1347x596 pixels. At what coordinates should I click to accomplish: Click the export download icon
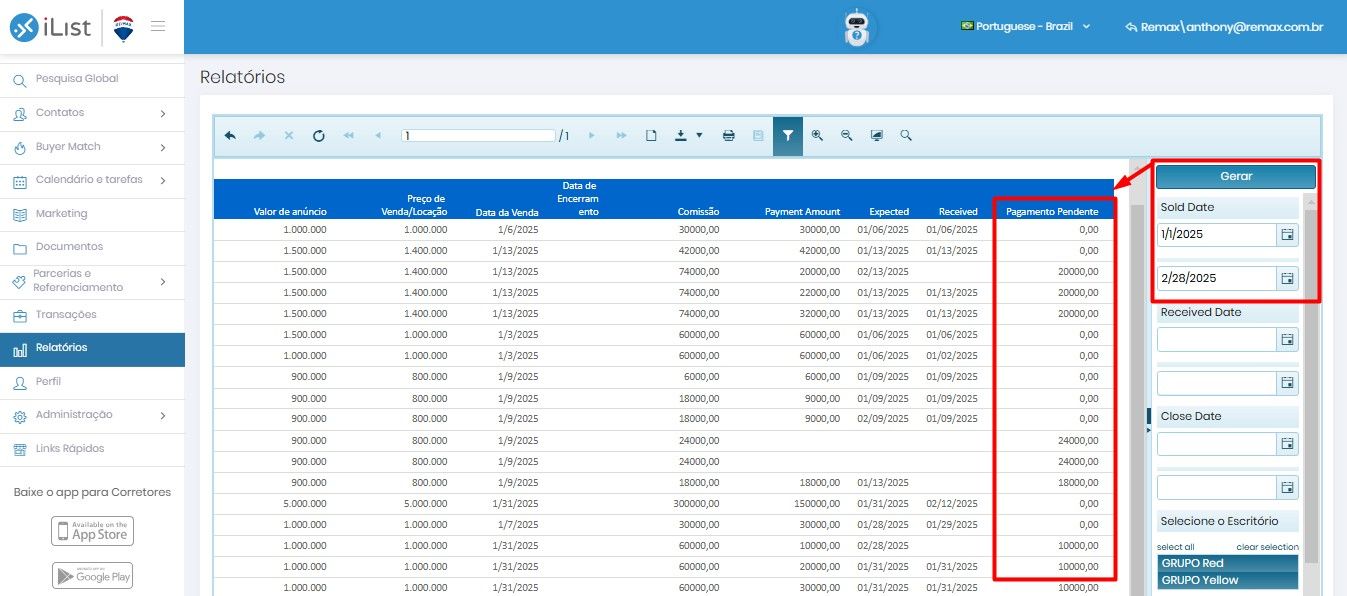point(681,136)
